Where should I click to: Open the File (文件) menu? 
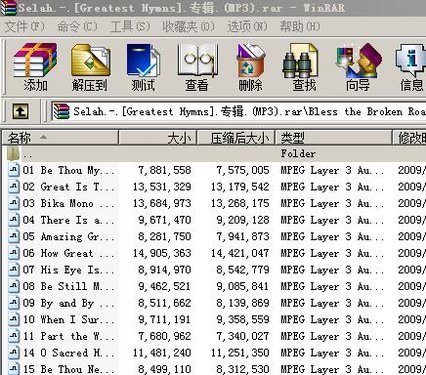tap(25, 27)
